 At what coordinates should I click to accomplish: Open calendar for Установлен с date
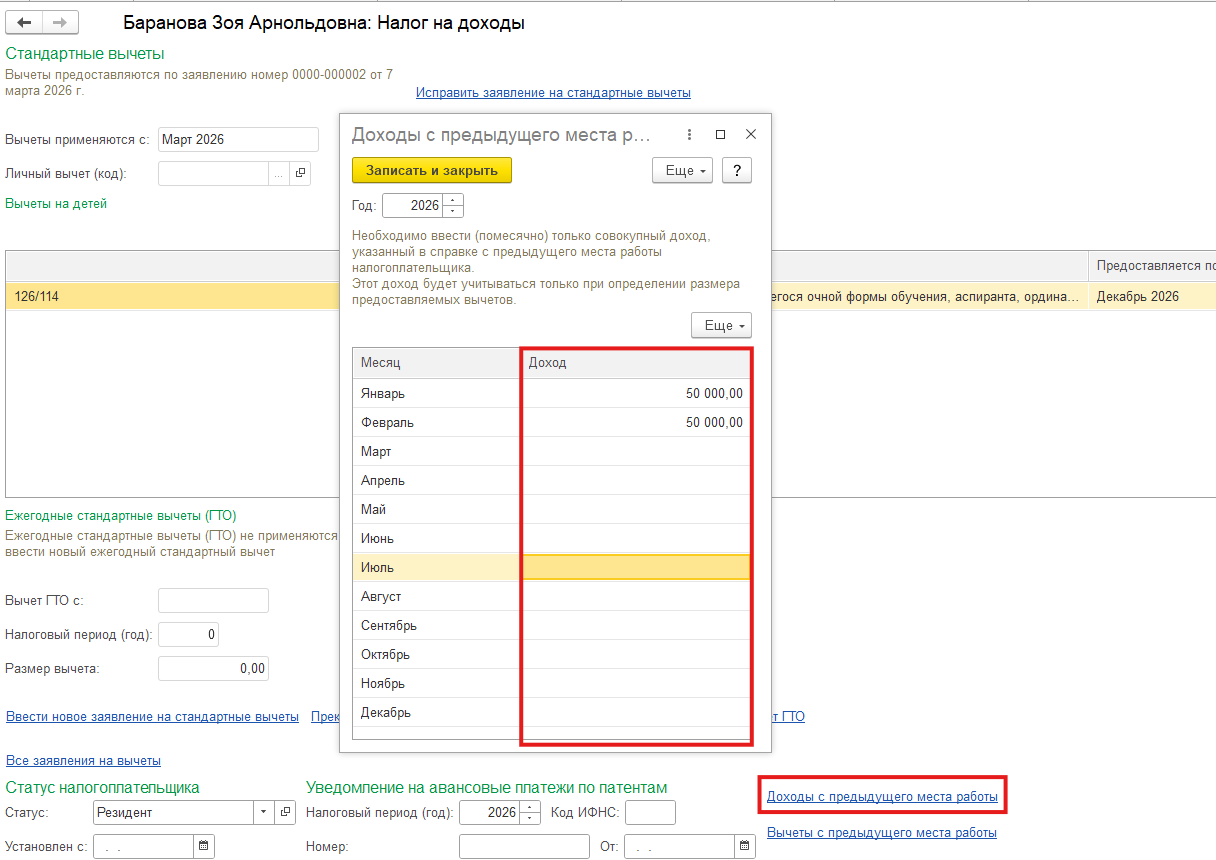[x=204, y=847]
